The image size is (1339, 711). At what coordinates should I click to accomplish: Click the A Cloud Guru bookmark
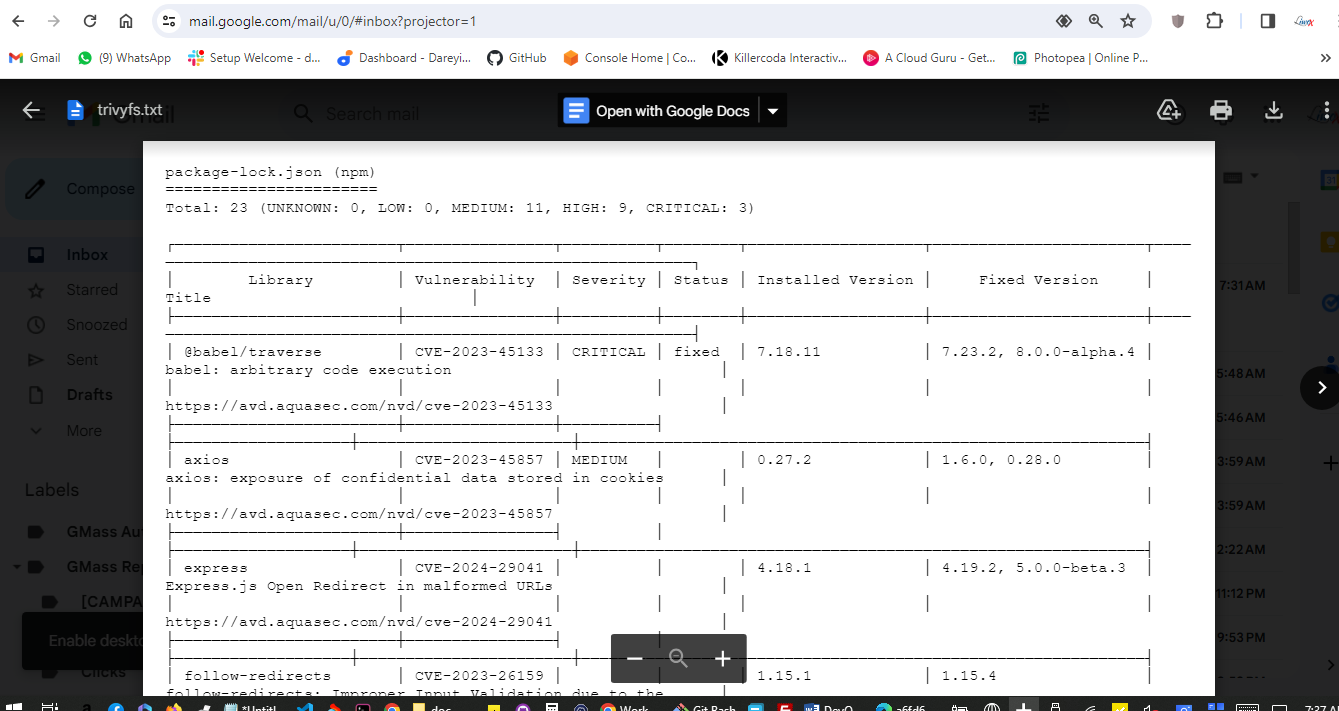[929, 58]
